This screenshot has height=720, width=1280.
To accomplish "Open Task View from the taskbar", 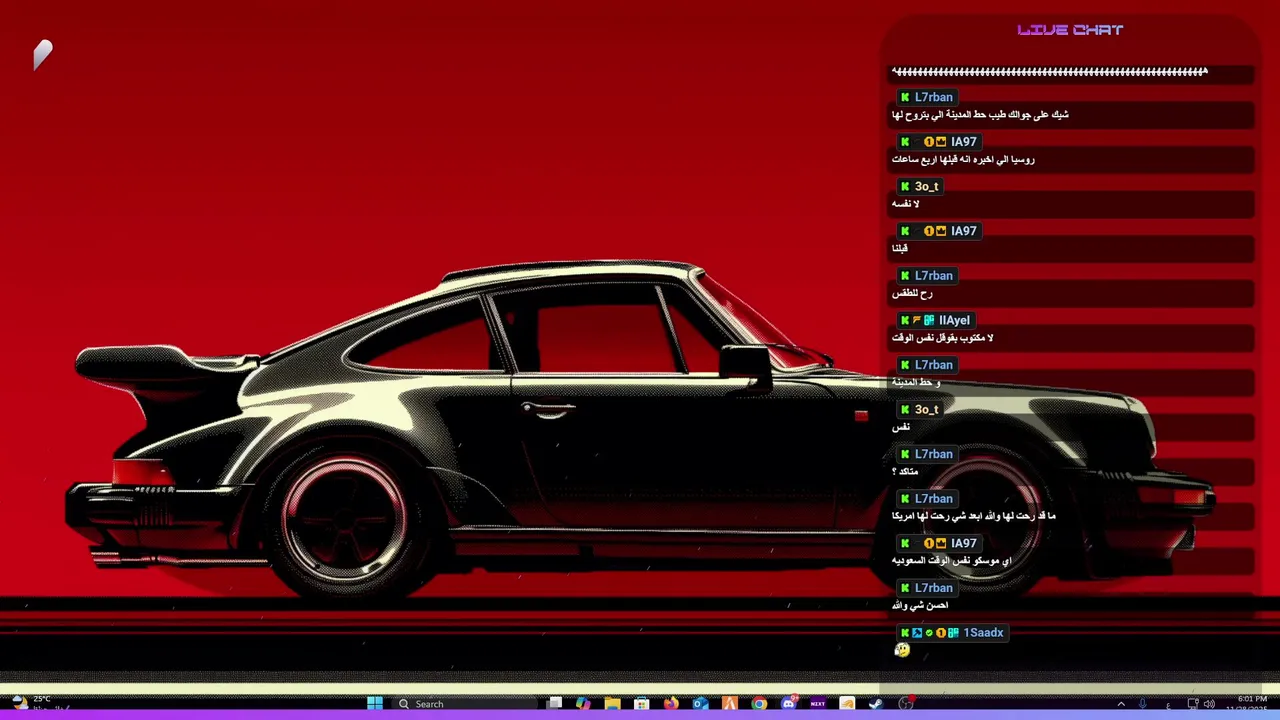I will tap(554, 704).
